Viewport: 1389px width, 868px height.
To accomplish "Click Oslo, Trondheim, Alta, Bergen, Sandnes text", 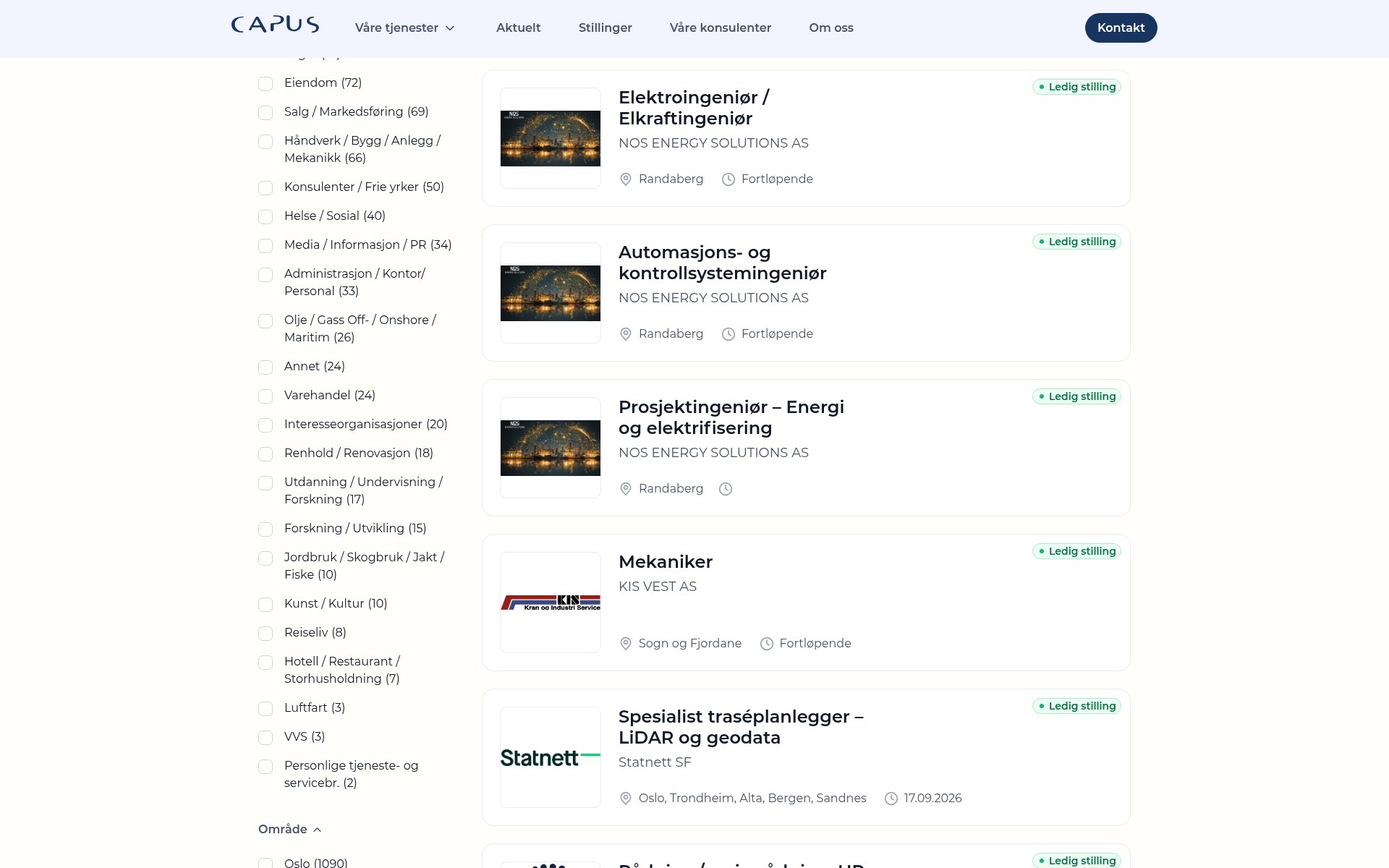I will [752, 799].
